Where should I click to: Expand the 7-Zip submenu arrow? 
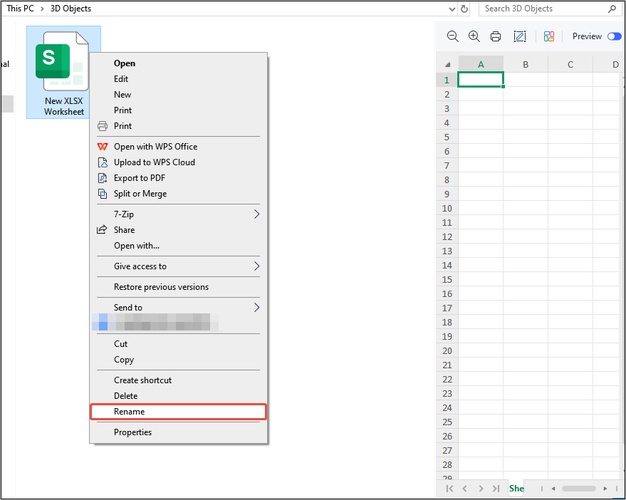pos(257,214)
